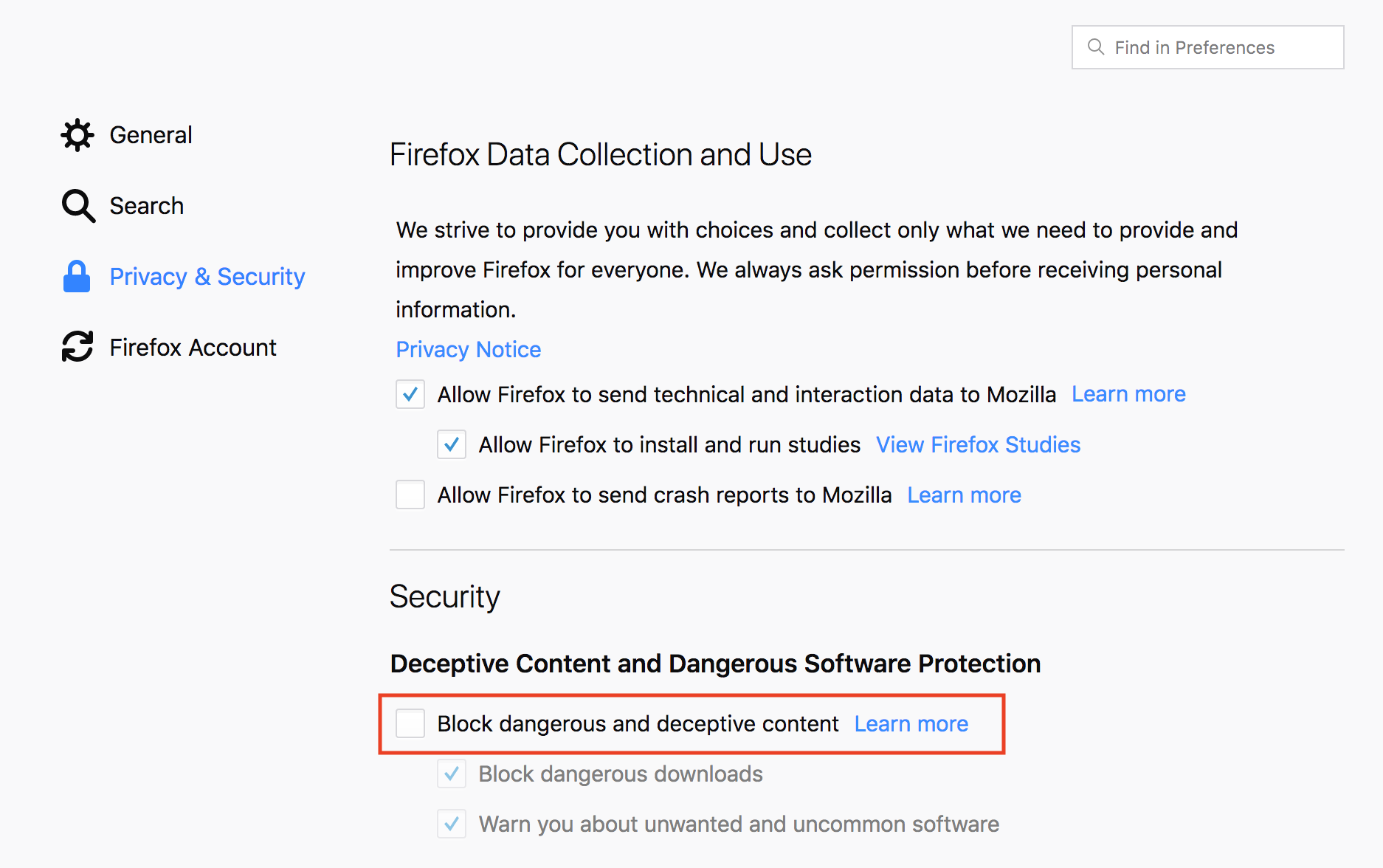Open Learn more about technical data collection
The width and height of the screenshot is (1383, 868).
click(x=1128, y=394)
